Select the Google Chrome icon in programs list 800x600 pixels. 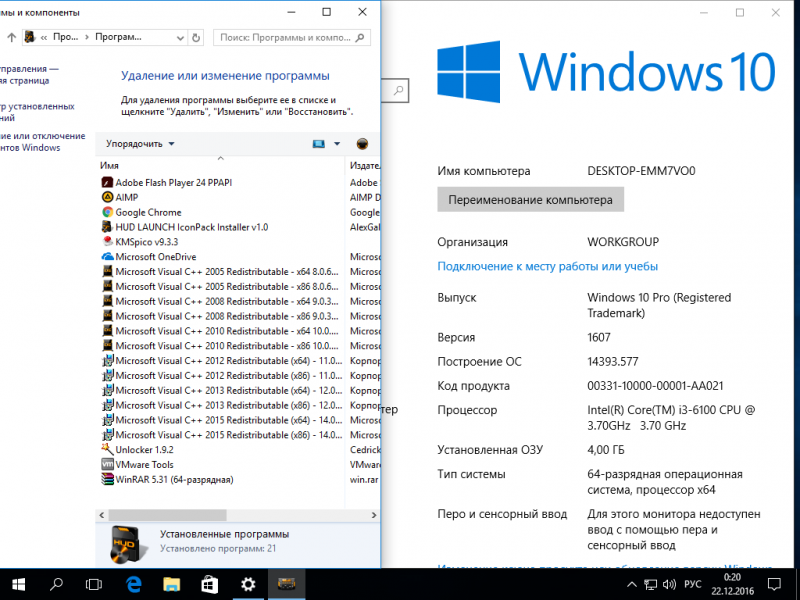[107, 212]
